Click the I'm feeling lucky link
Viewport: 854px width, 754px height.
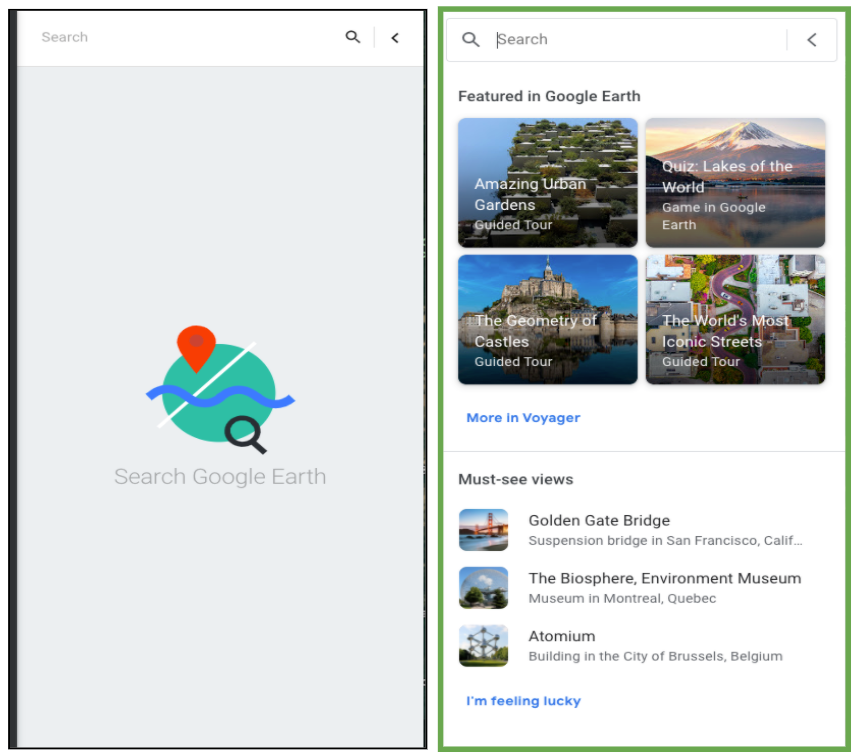click(522, 701)
